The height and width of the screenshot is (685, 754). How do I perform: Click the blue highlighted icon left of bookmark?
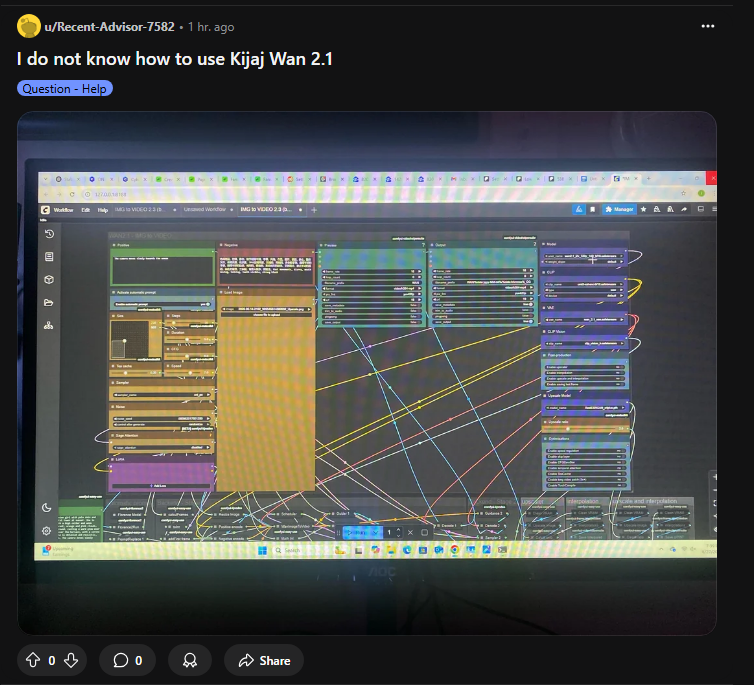tap(578, 209)
